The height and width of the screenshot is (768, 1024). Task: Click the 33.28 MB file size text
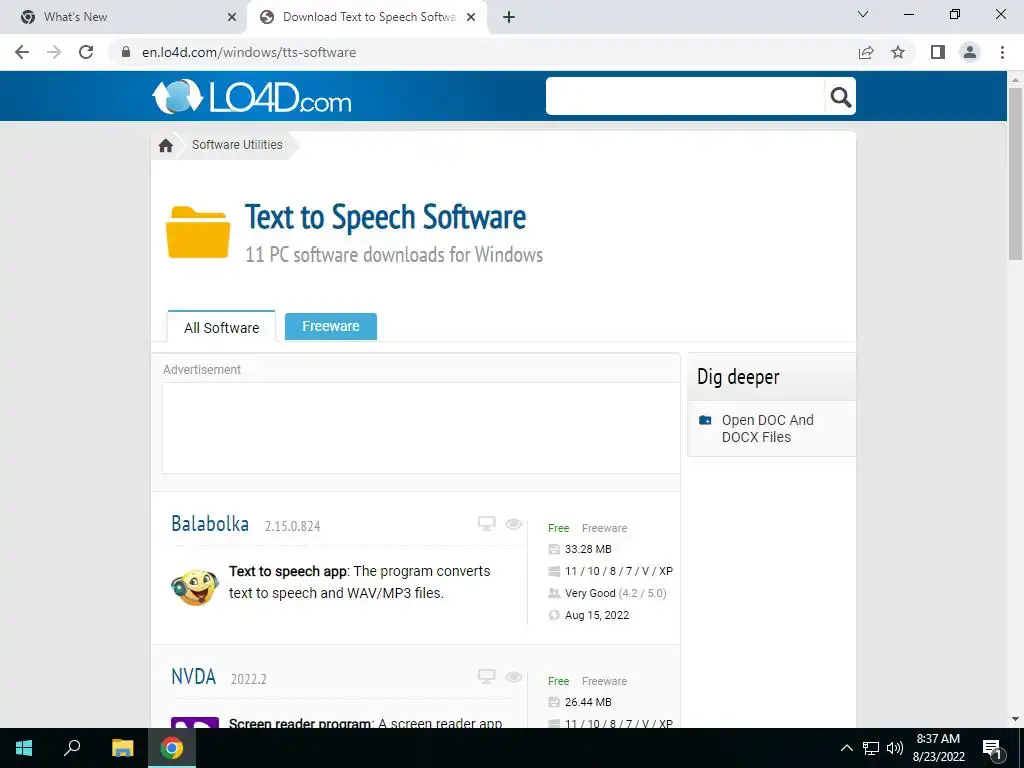(588, 549)
